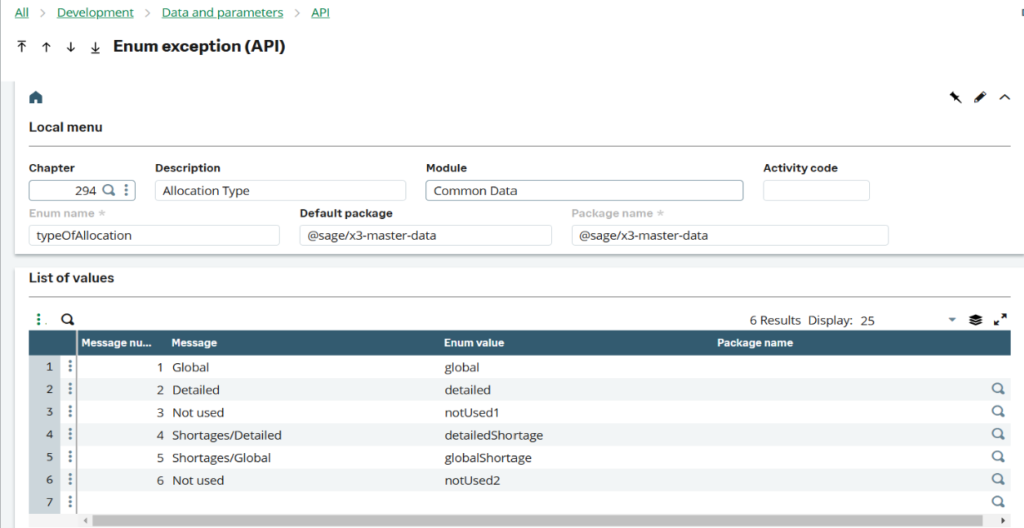Expand the List of values grid to fullscreen
Viewport: 1024px width, 528px height.
[1000, 320]
